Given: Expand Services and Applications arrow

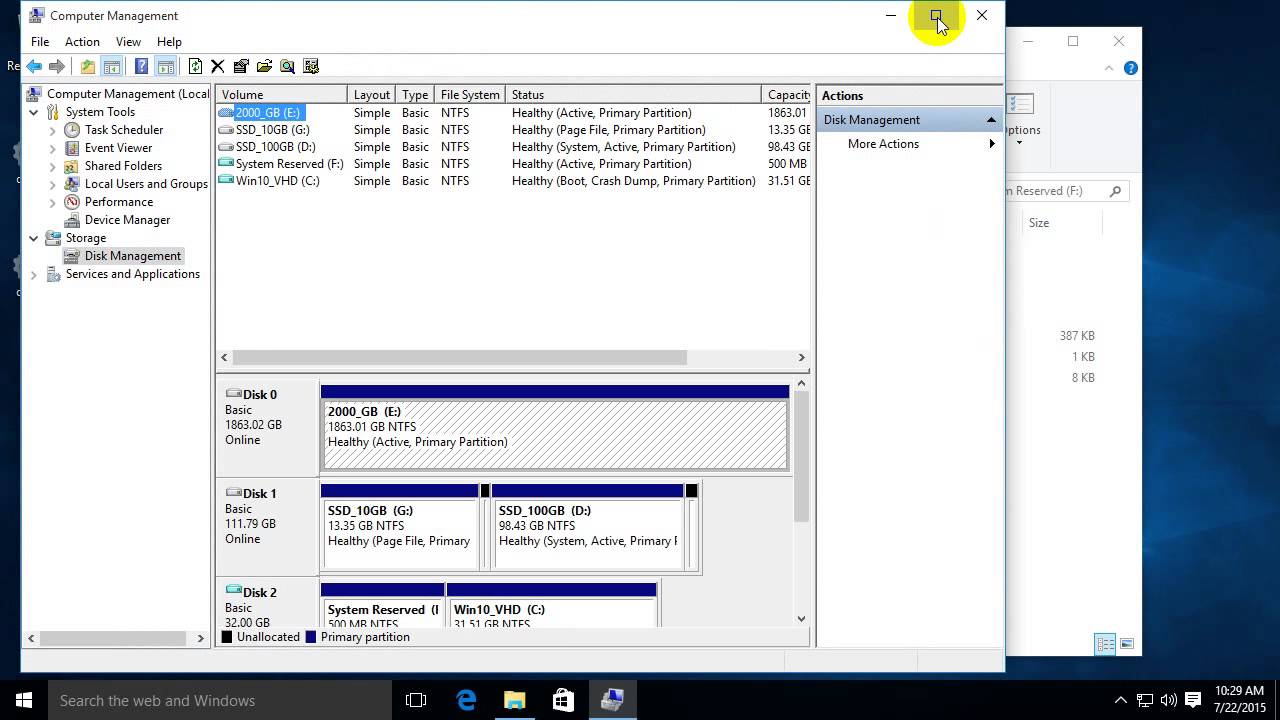Looking at the screenshot, I should point(34,274).
